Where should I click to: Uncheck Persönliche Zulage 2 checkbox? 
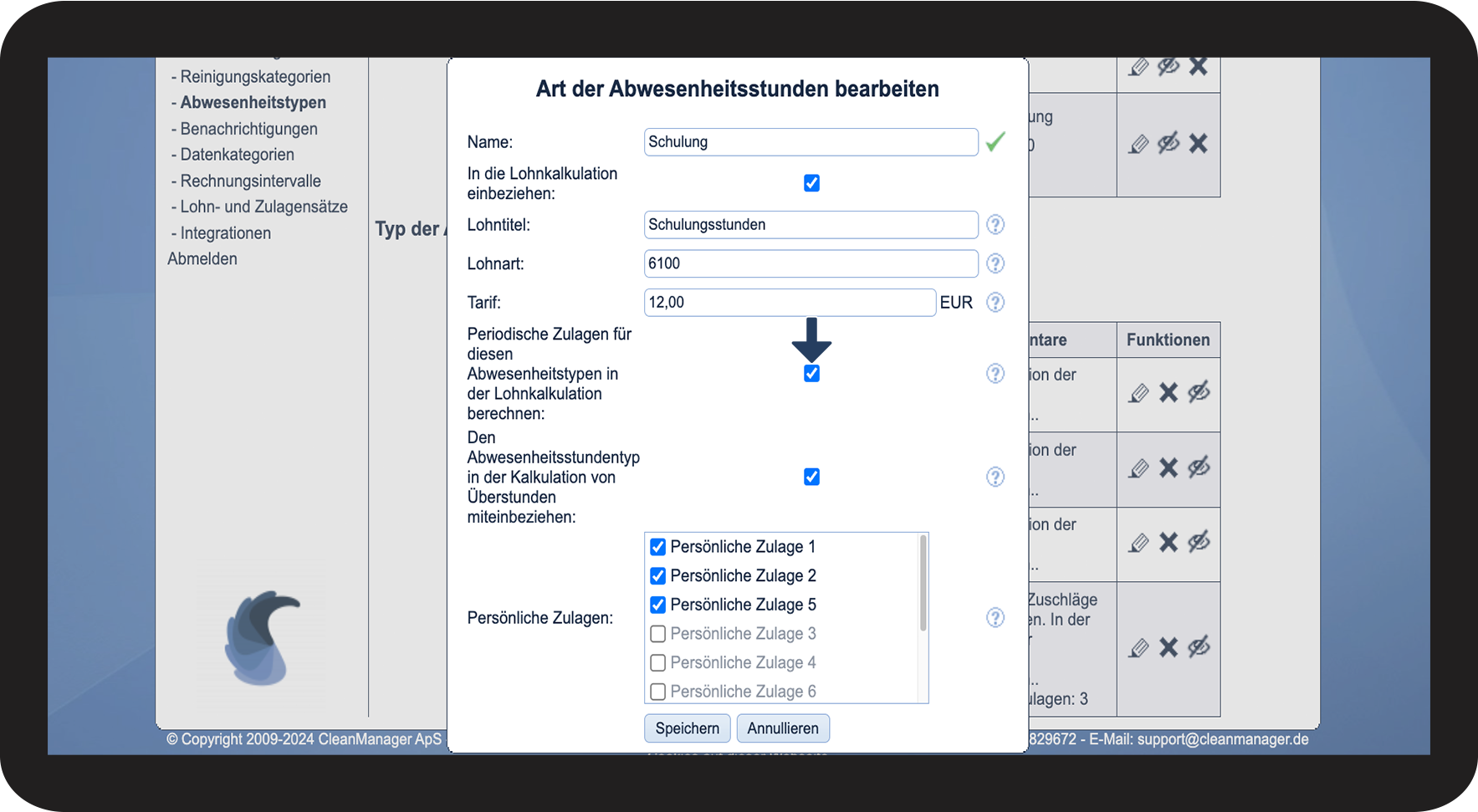pos(658,576)
